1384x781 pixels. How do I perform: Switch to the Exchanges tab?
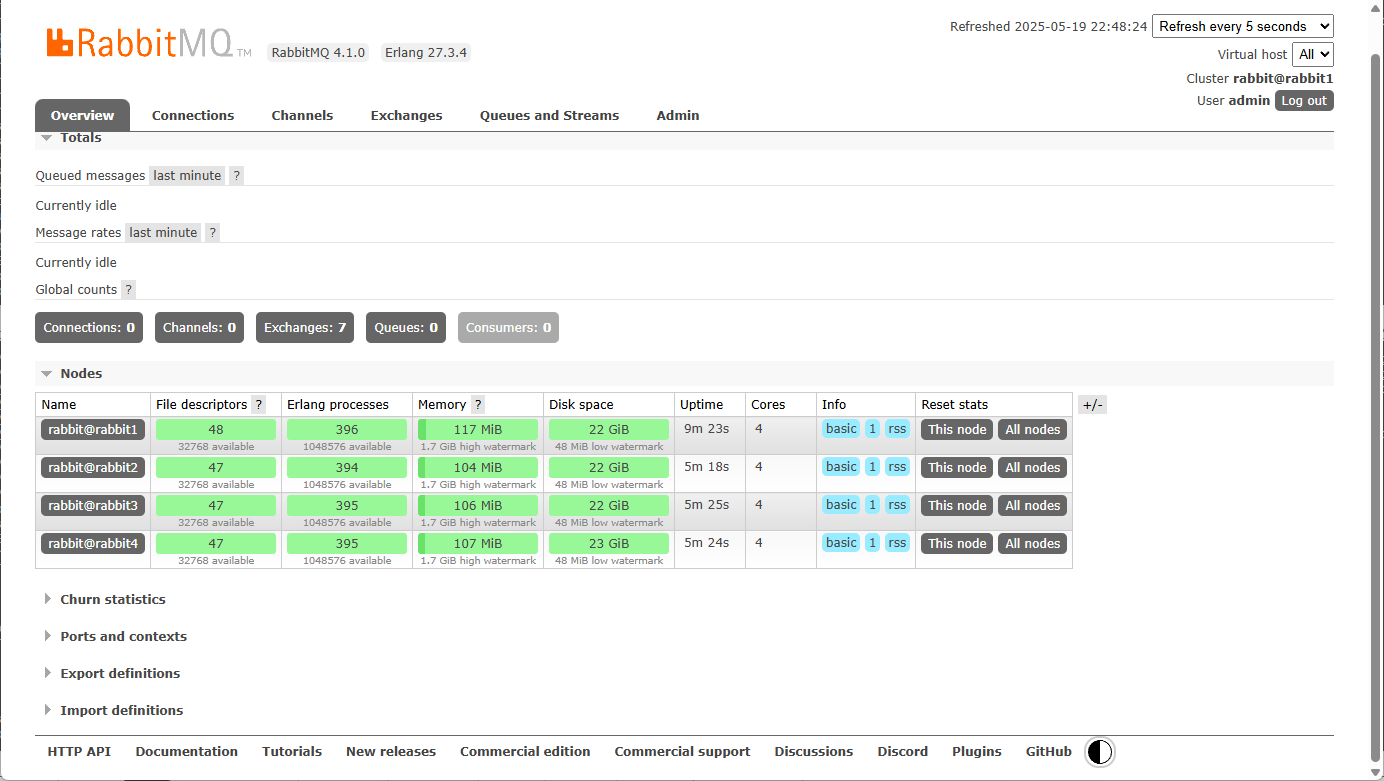[406, 115]
